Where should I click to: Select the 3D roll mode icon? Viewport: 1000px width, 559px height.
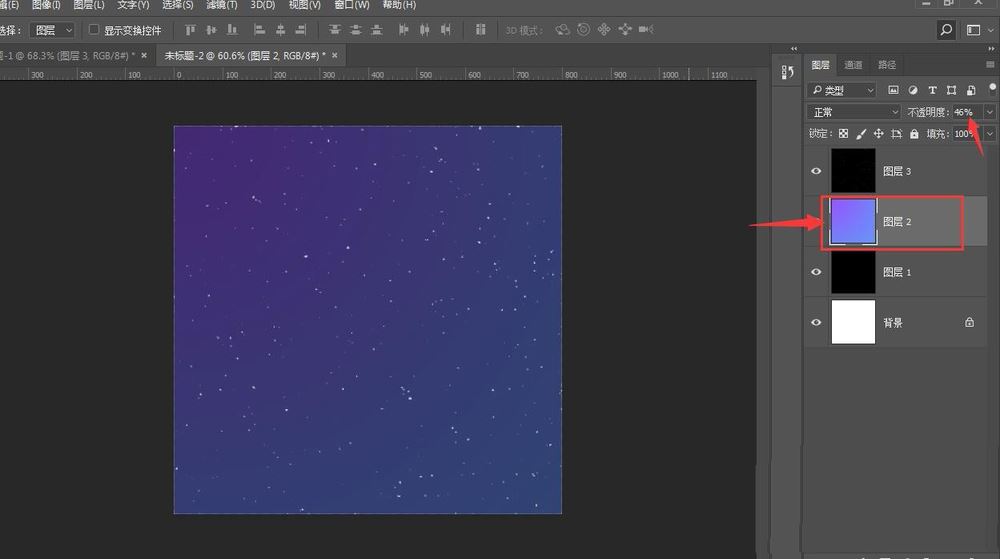pyautogui.click(x=583, y=30)
